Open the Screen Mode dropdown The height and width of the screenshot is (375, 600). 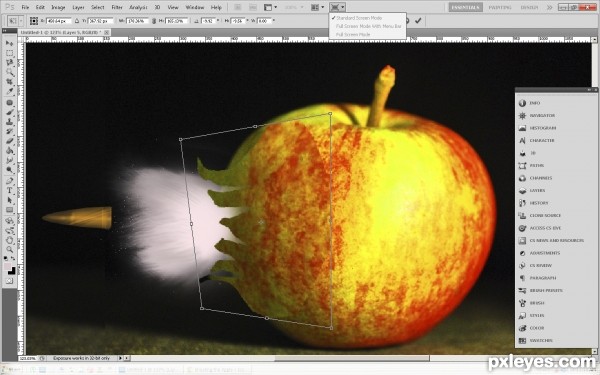337,7
